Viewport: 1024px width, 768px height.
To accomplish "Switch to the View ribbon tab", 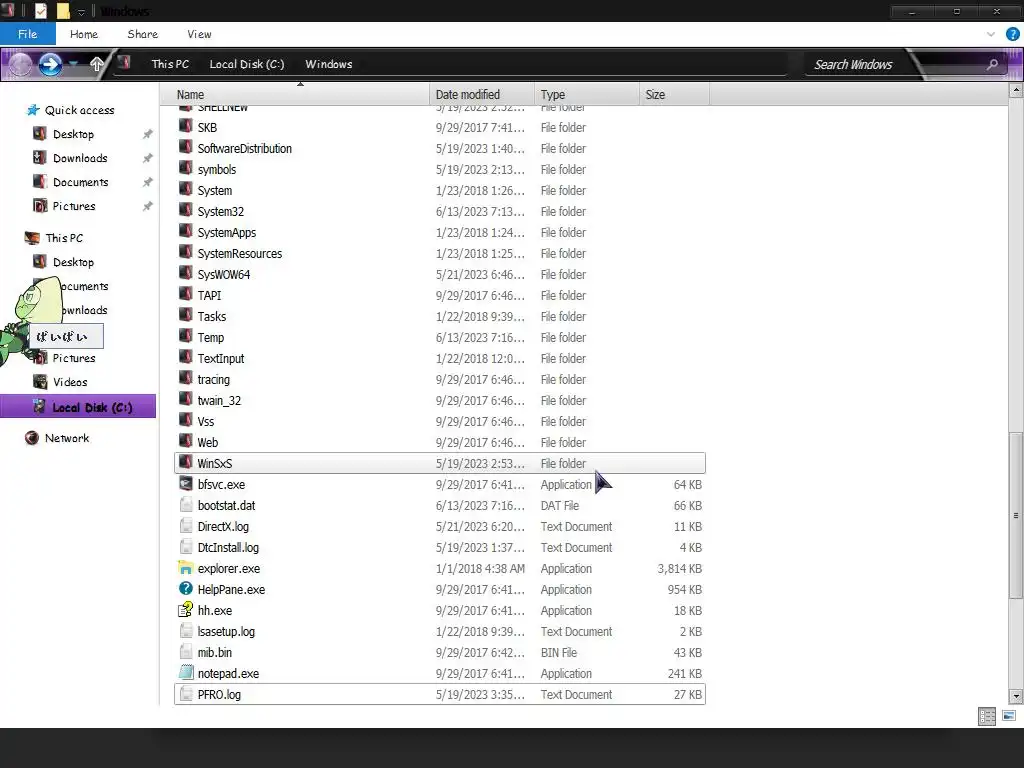I will (199, 34).
